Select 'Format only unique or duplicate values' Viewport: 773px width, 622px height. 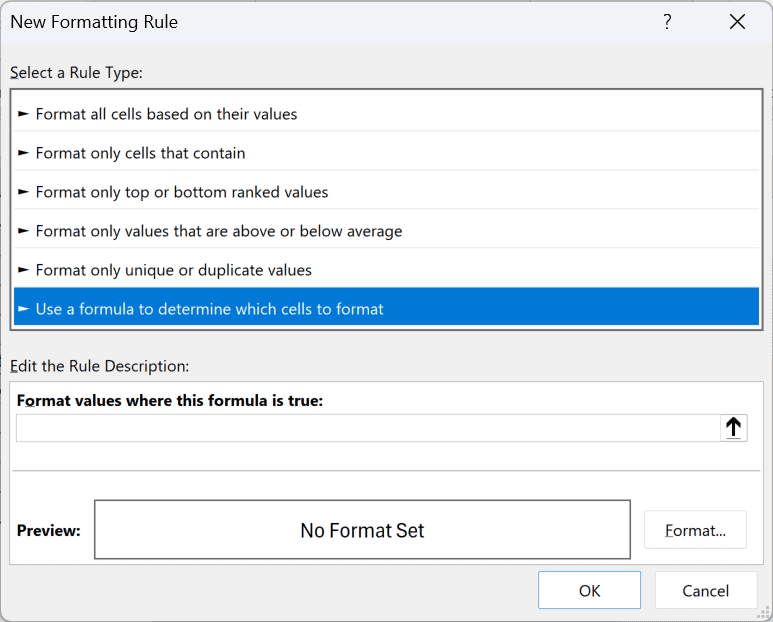[x=386, y=270]
